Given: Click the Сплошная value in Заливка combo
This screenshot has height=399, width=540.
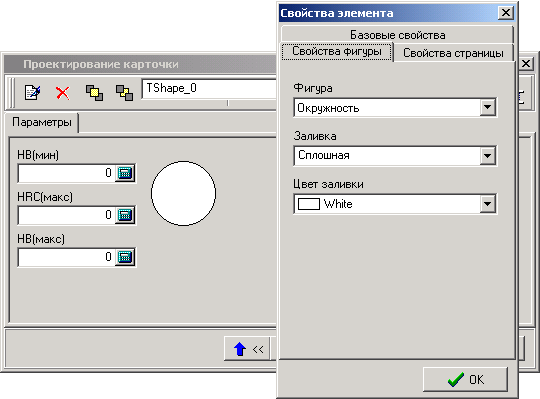Looking at the screenshot, I should coord(324,155).
